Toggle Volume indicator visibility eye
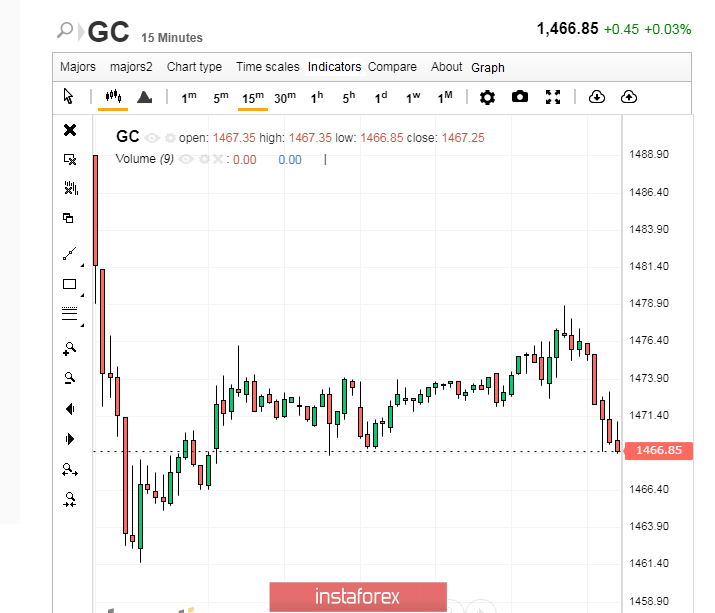 click(186, 159)
